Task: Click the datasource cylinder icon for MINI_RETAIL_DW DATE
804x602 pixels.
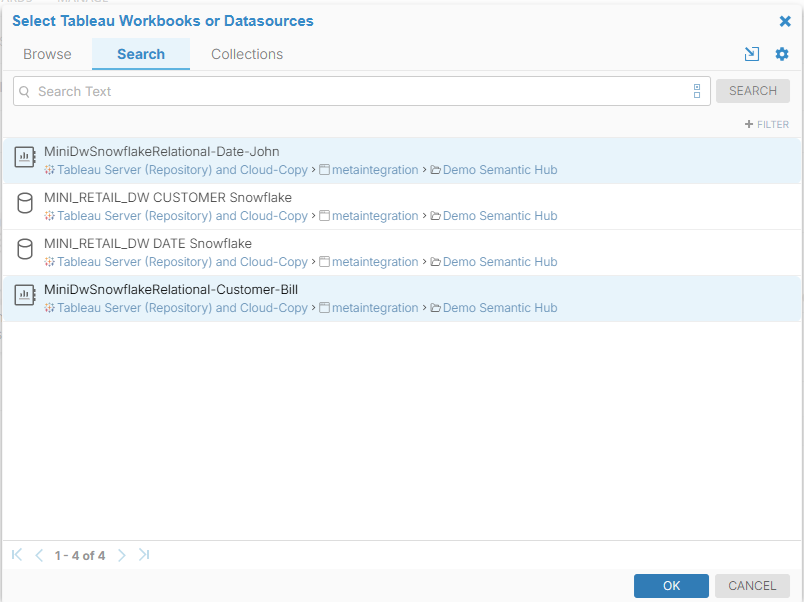Action: (x=25, y=252)
